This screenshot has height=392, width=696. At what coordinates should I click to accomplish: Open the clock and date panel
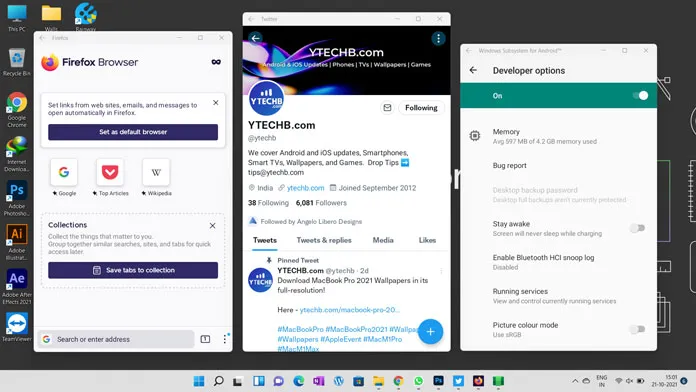coord(664,381)
